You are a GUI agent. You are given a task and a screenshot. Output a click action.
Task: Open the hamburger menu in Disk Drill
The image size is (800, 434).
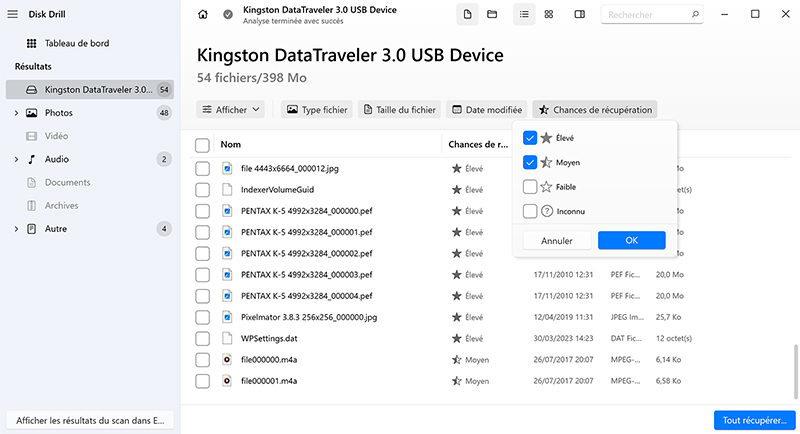click(x=13, y=14)
